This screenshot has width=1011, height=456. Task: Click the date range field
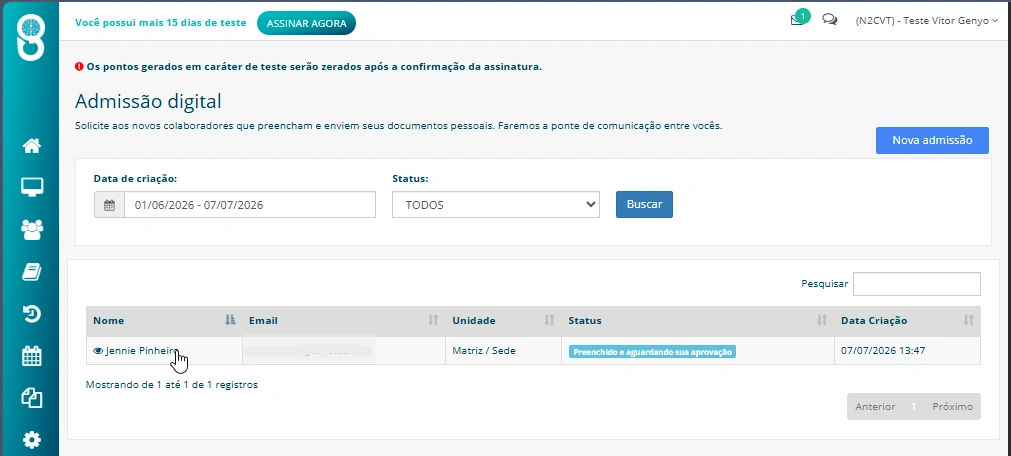point(250,205)
